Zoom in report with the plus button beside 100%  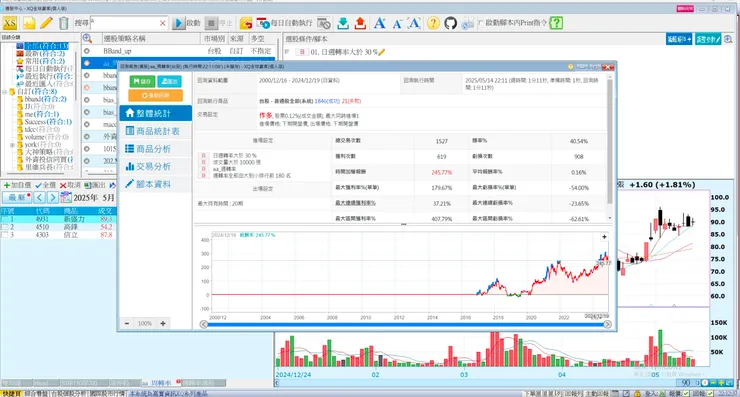tap(163, 323)
